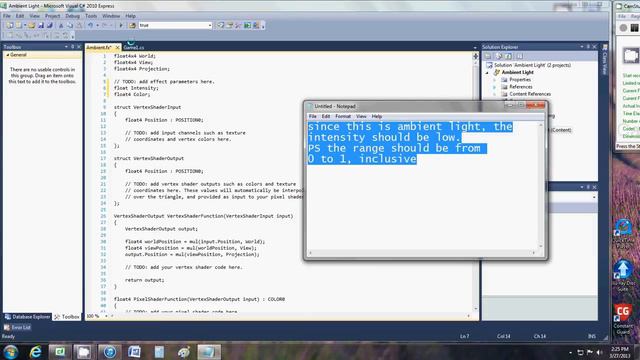Expand the Content References node
This screenshot has height=360, width=640.
pos(495,94)
